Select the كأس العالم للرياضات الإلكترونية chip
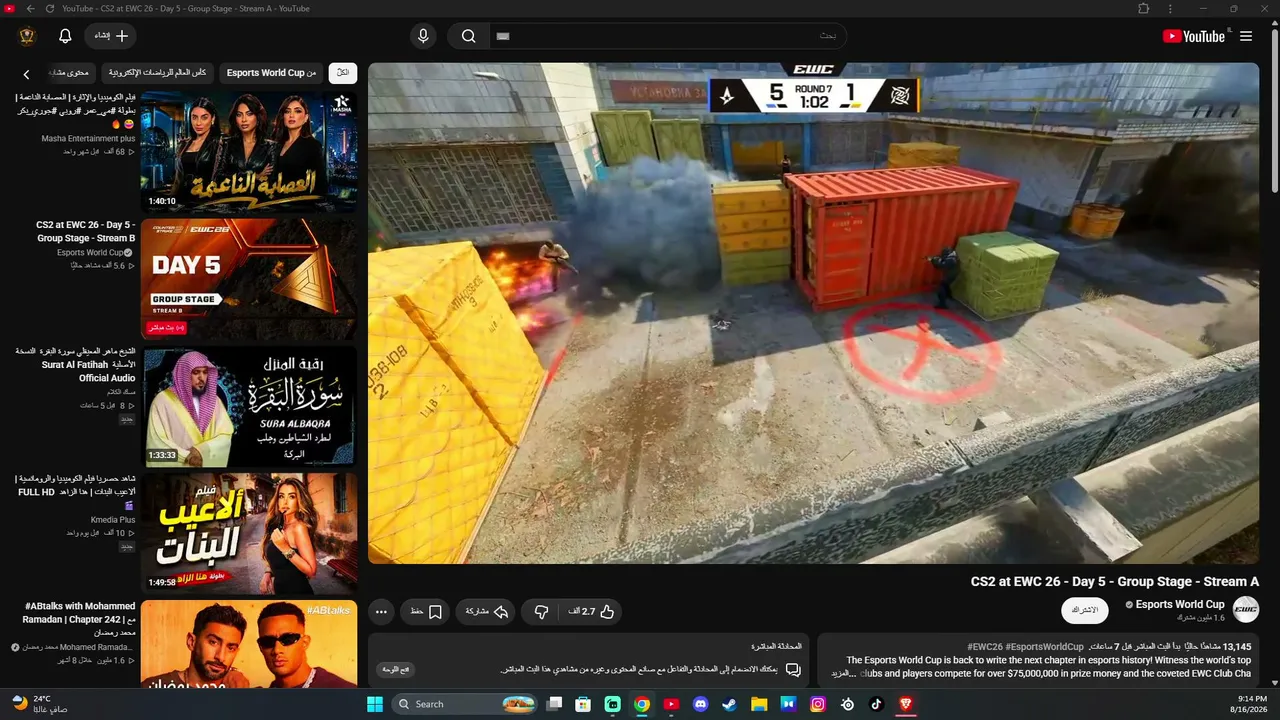This screenshot has height=720, width=1280. [158, 73]
